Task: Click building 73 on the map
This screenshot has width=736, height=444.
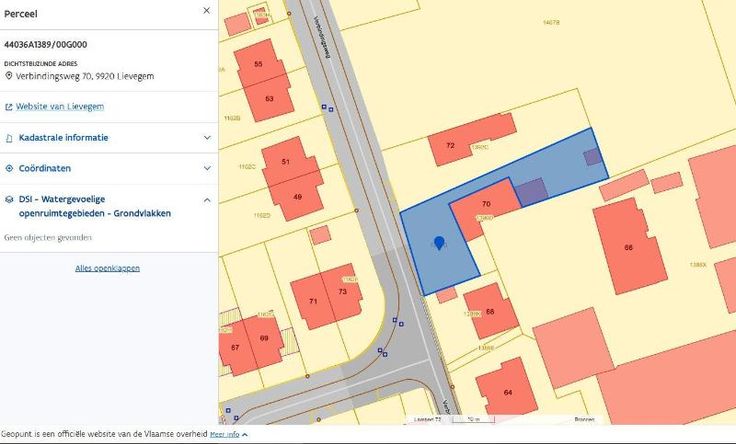Action: pyautogui.click(x=343, y=292)
